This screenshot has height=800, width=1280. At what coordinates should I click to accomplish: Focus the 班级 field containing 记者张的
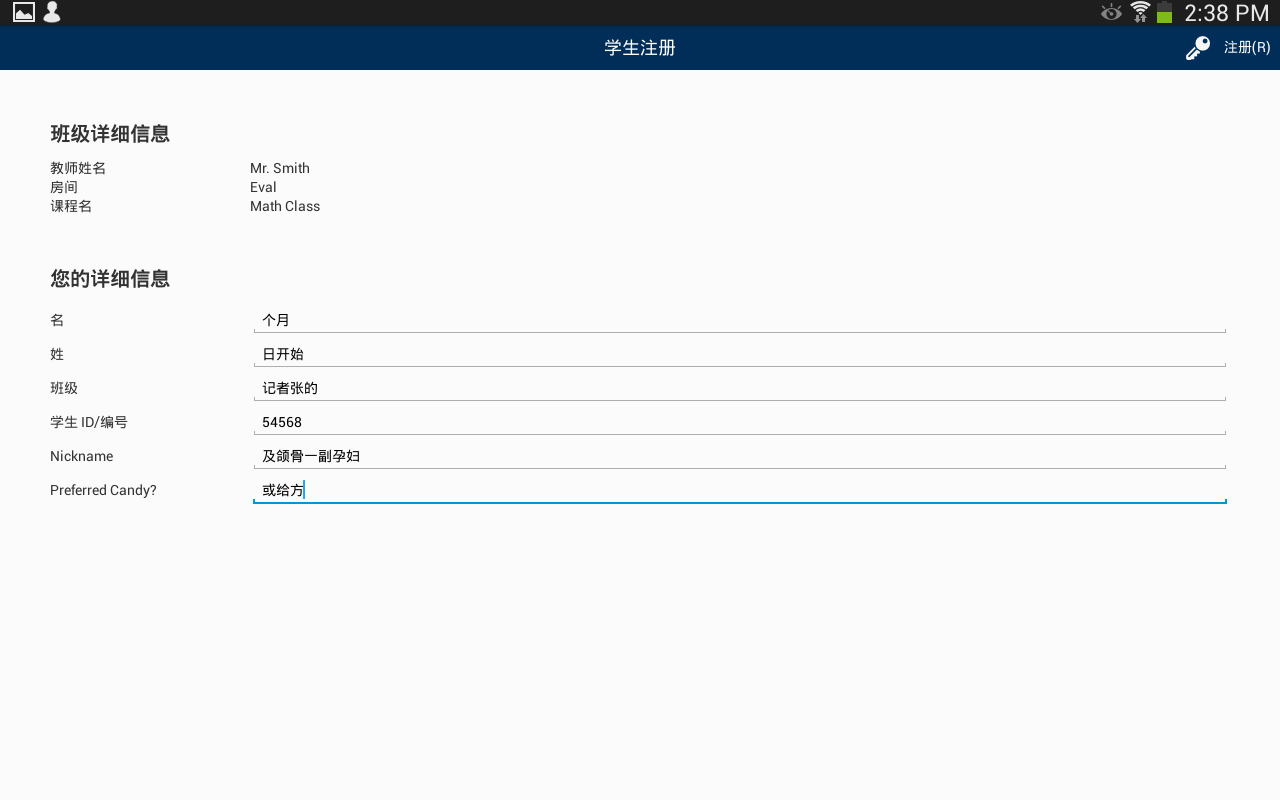(x=740, y=388)
